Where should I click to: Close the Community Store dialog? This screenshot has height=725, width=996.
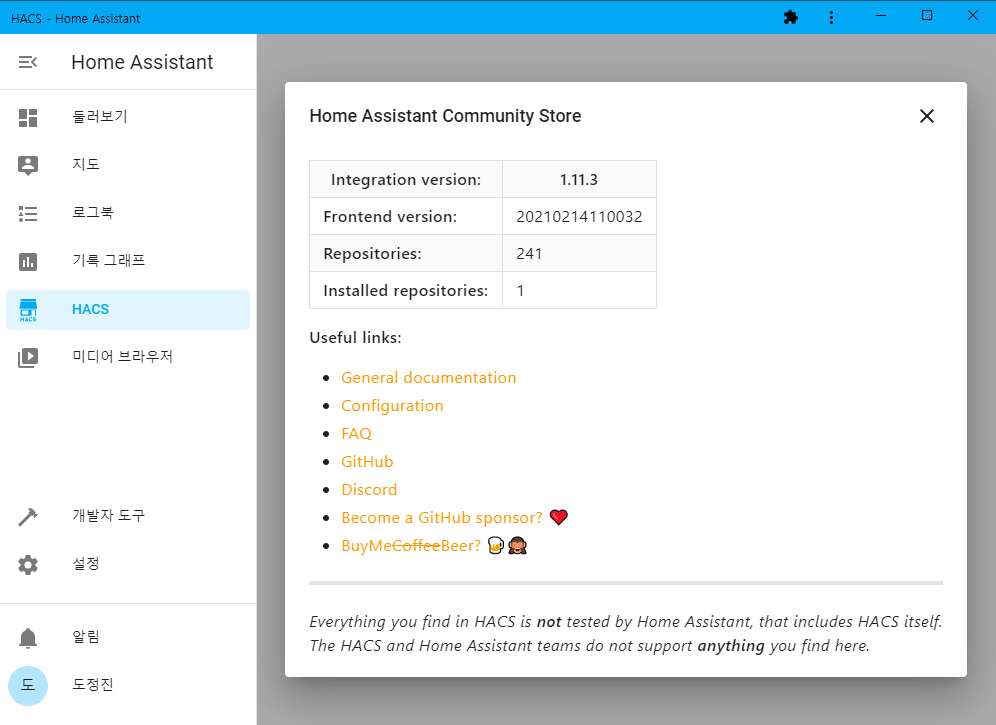(x=927, y=116)
